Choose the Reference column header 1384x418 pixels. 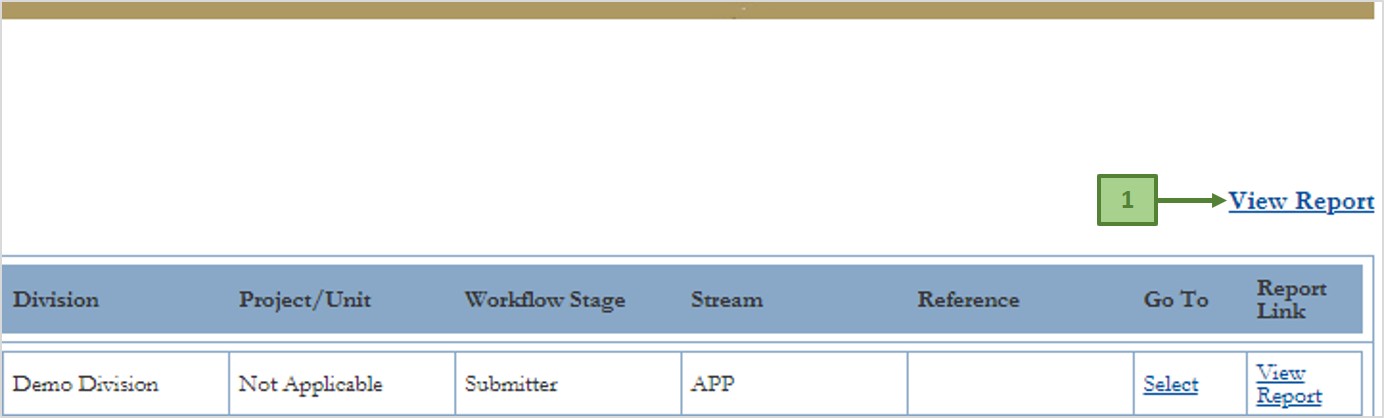968,300
